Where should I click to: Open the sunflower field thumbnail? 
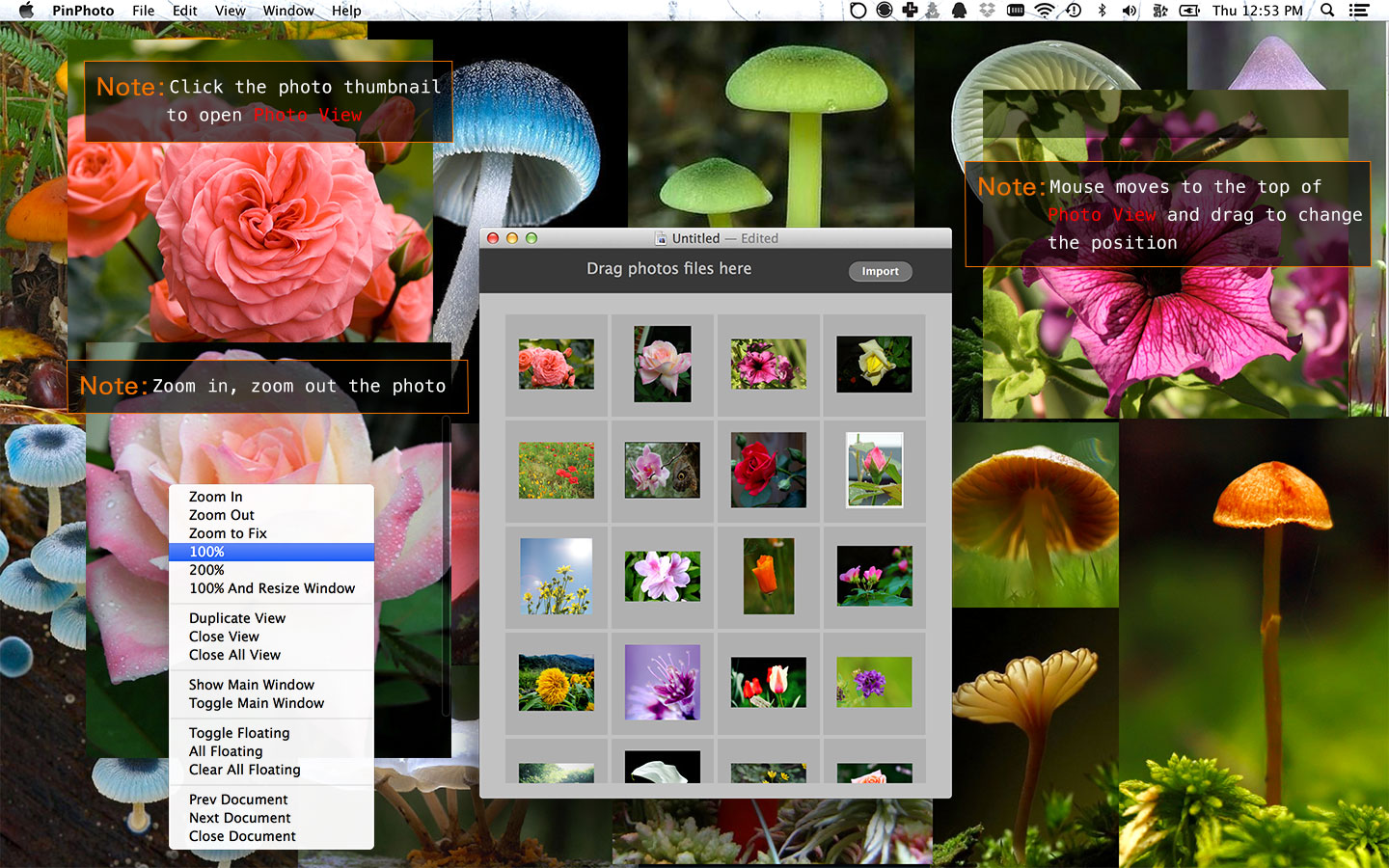pyautogui.click(x=557, y=682)
